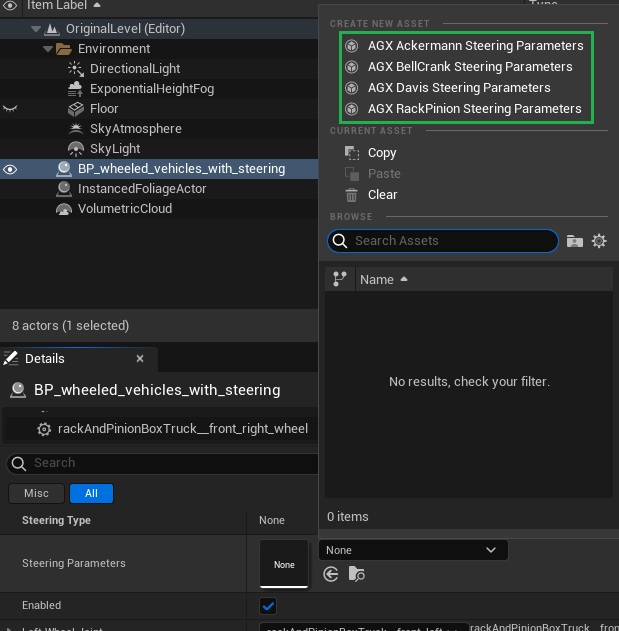Viewport: 619px width, 631px height.
Task: Click the Copy asset icon
Action: point(351,153)
